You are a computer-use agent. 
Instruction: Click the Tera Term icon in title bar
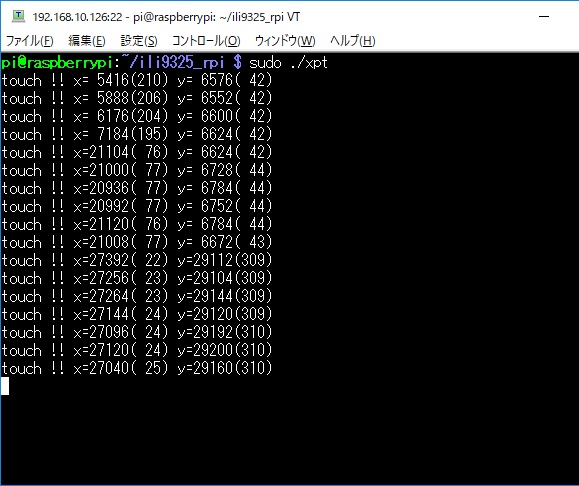[18, 17]
